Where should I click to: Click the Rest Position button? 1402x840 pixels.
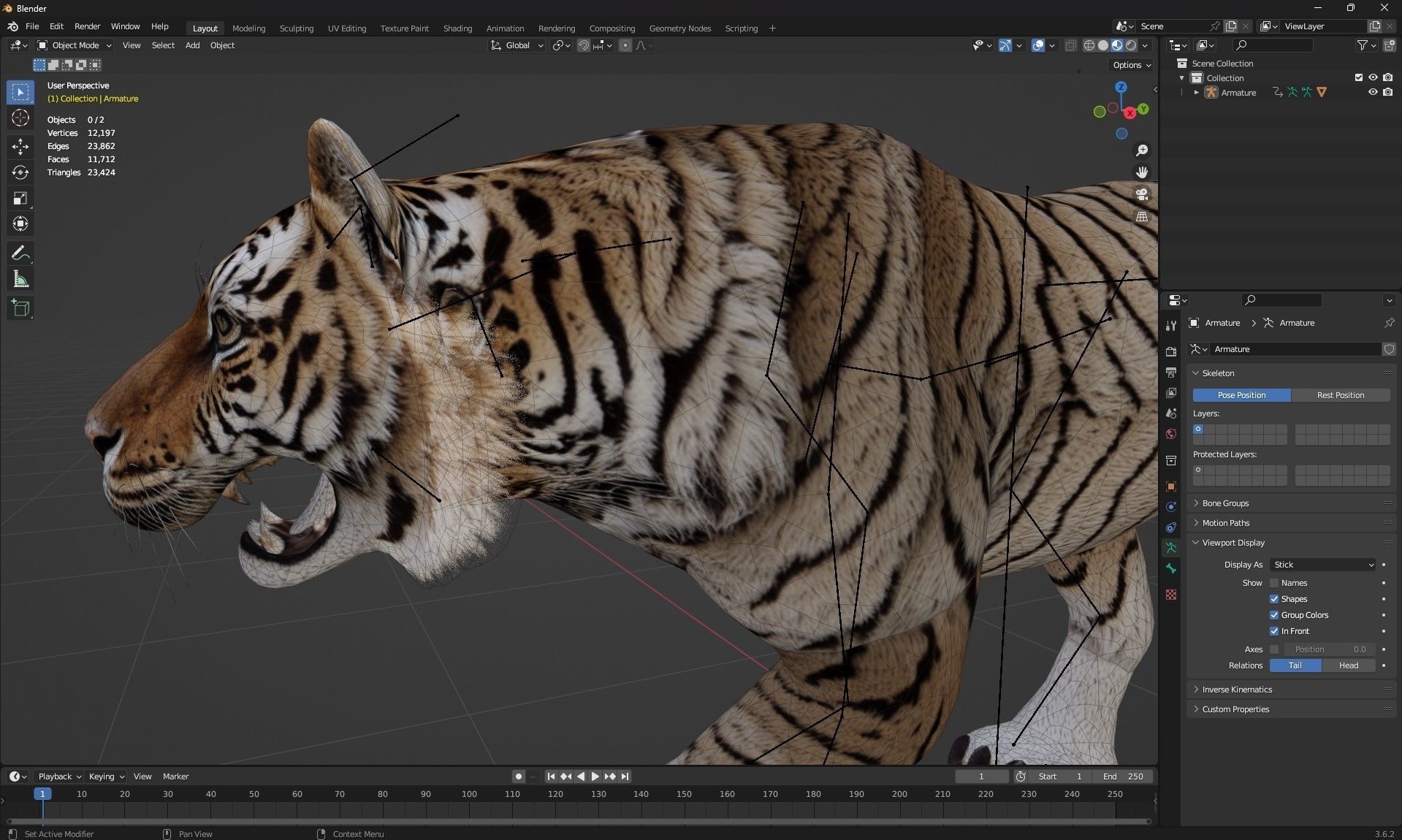click(1340, 395)
